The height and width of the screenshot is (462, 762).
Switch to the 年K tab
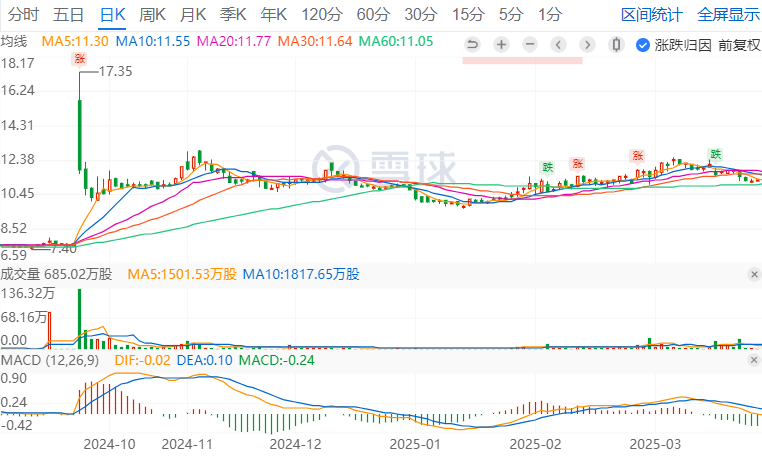[274, 15]
